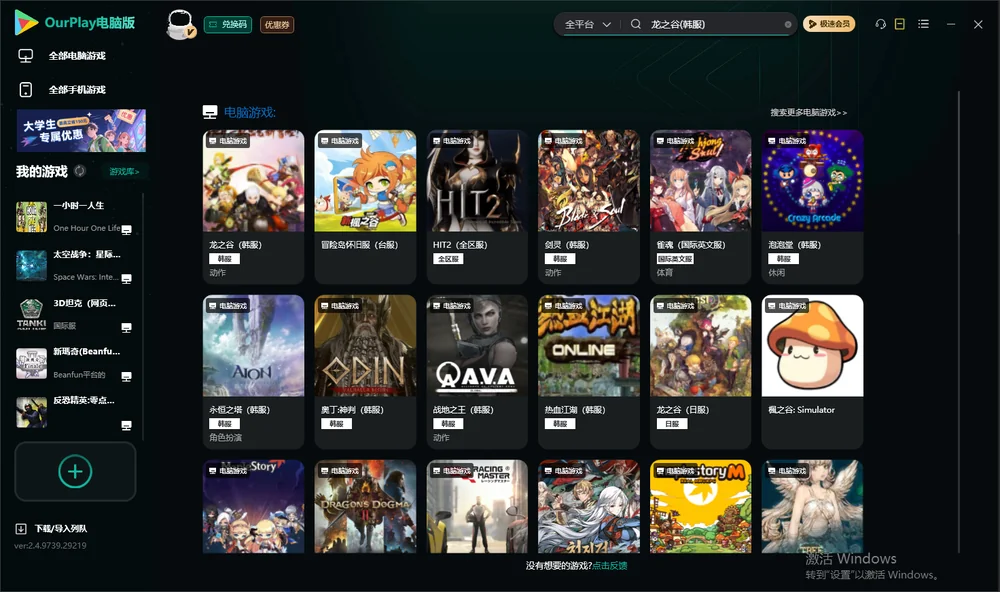Open the 全部手机游戏 section
This screenshot has width=1000, height=592.
tap(77, 90)
